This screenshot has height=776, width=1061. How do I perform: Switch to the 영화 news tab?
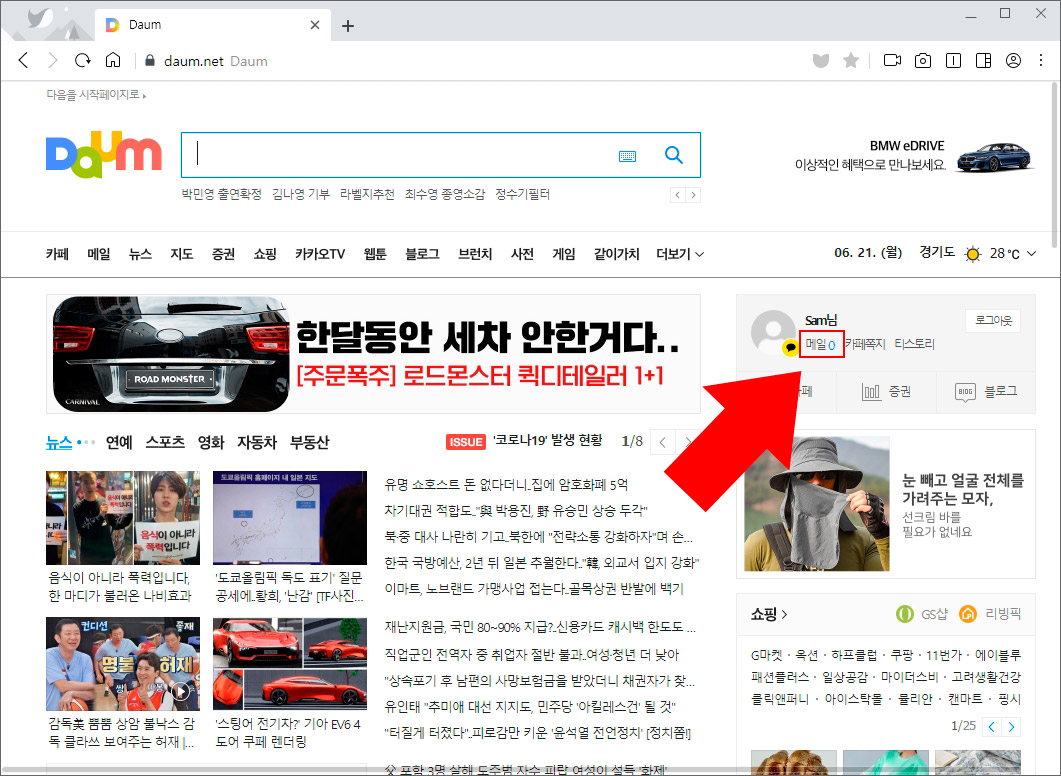211,442
